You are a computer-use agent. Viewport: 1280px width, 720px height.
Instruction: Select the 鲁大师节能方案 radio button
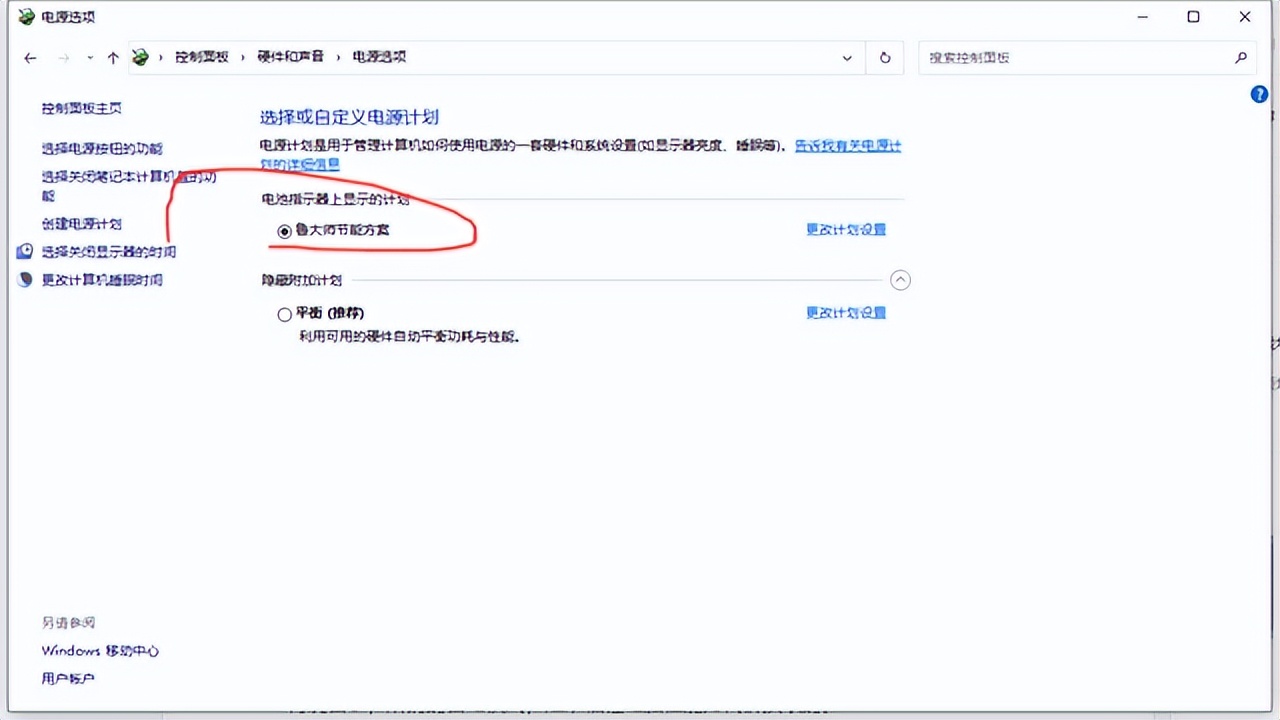285,231
